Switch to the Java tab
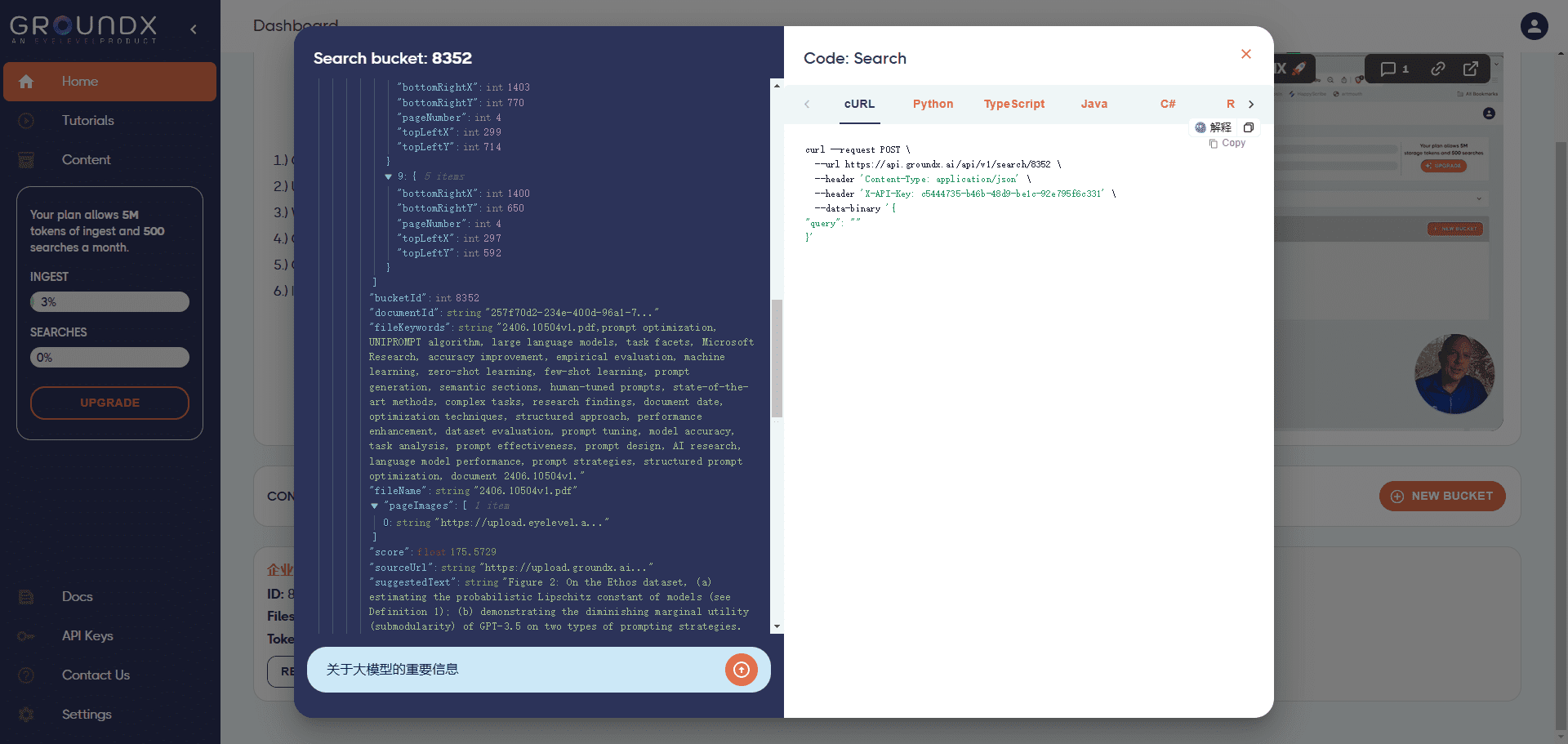 1094,105
